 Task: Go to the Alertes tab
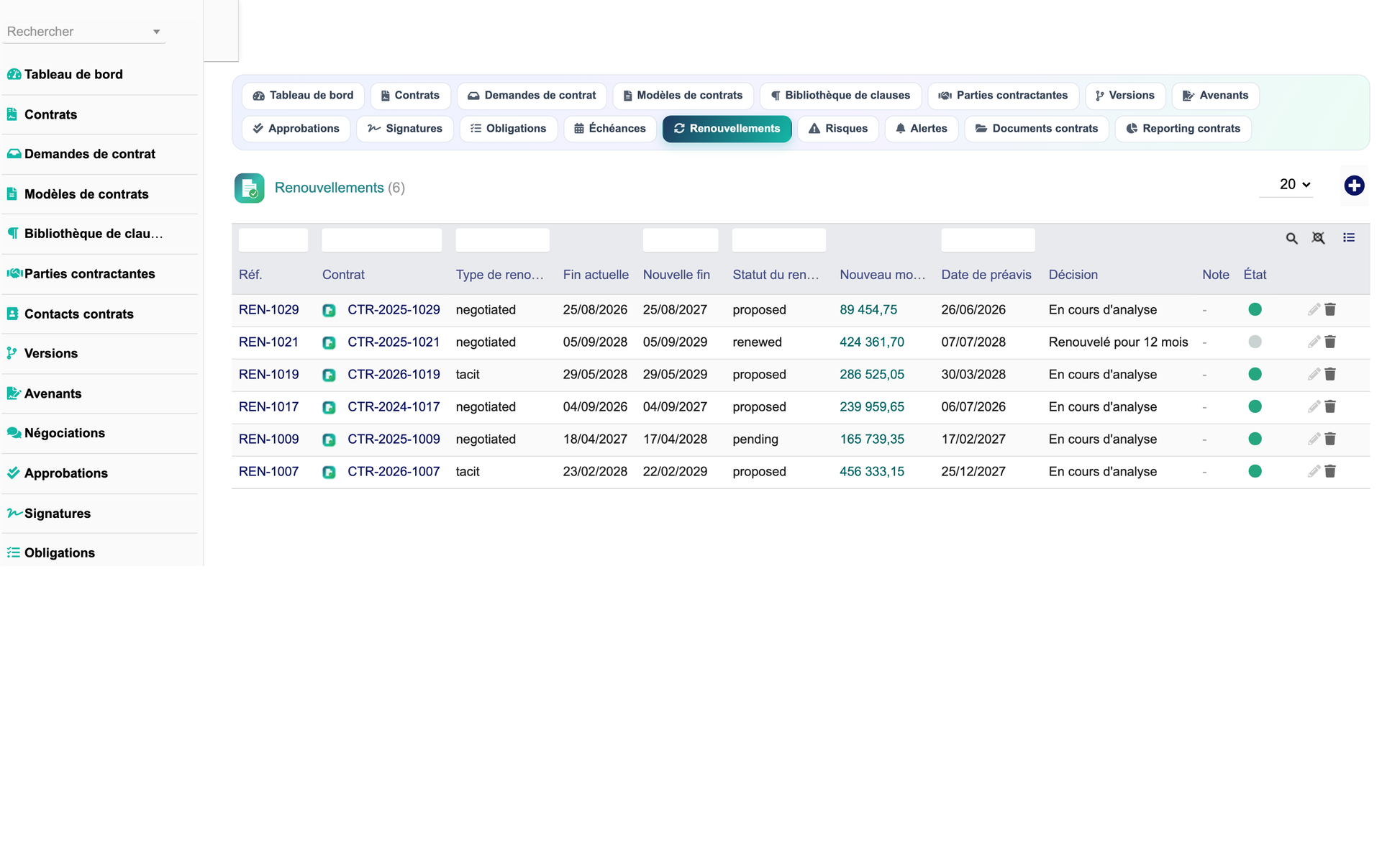pos(921,129)
